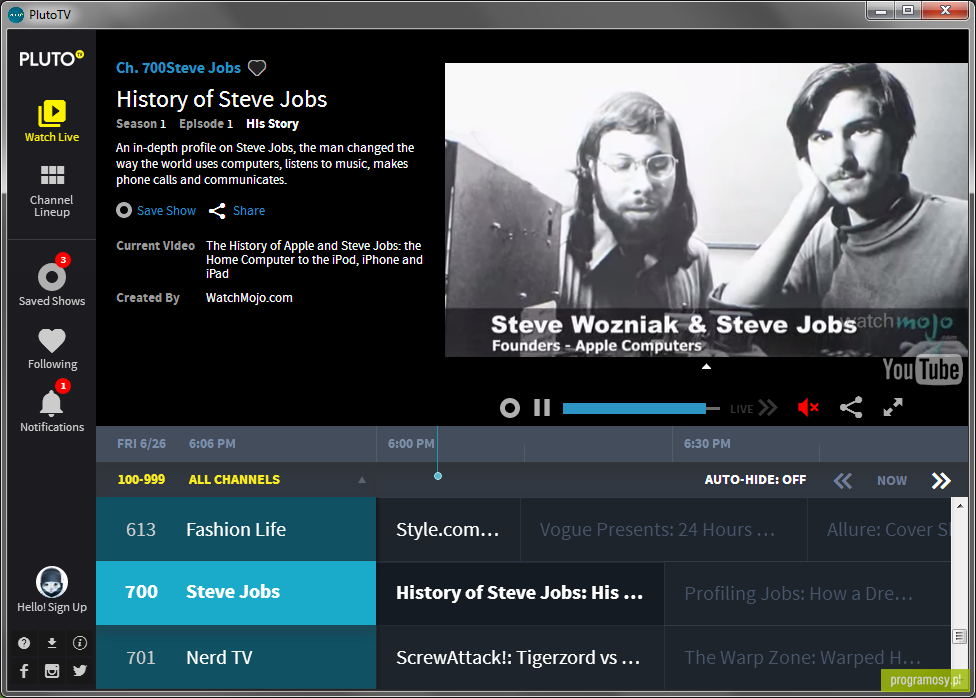Advance guide with right double chevron
Screen dimensions: 976x698
click(x=941, y=481)
